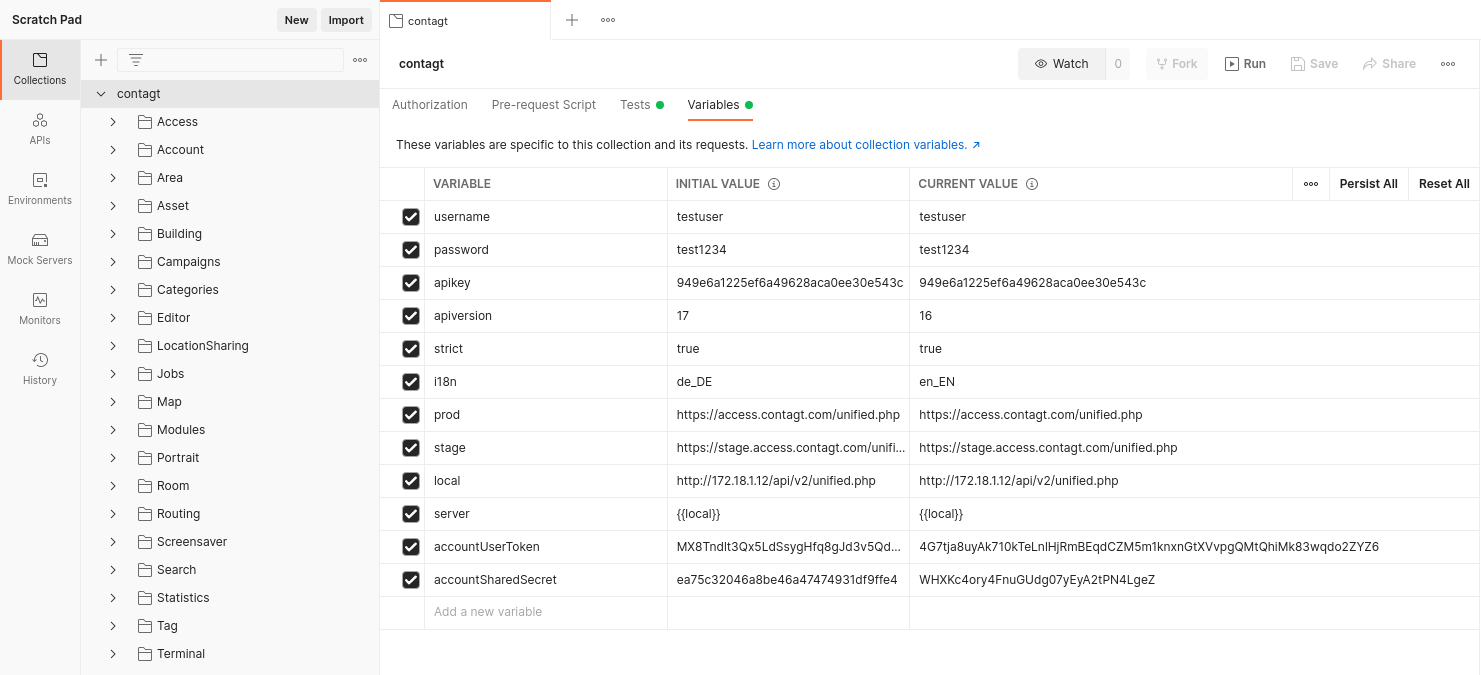Click the i18n initial value de_DE

pyautogui.click(x=694, y=382)
